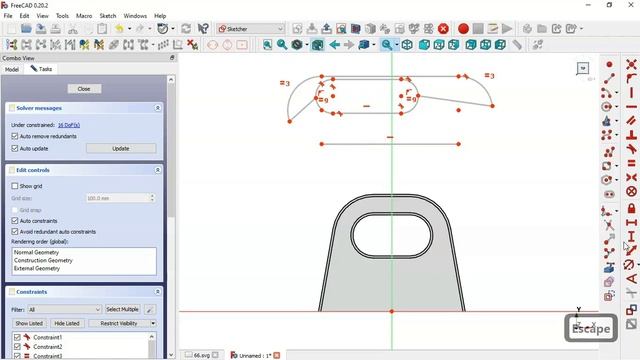Apply the Vertical constraint
This screenshot has width=640, height=360.
(x=631, y=93)
